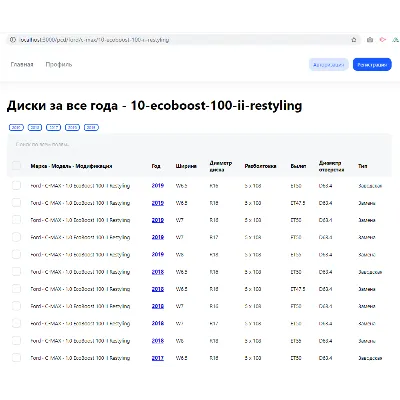
Task: Check the 2018 ET47.5 row checkbox
Action: coord(16,289)
